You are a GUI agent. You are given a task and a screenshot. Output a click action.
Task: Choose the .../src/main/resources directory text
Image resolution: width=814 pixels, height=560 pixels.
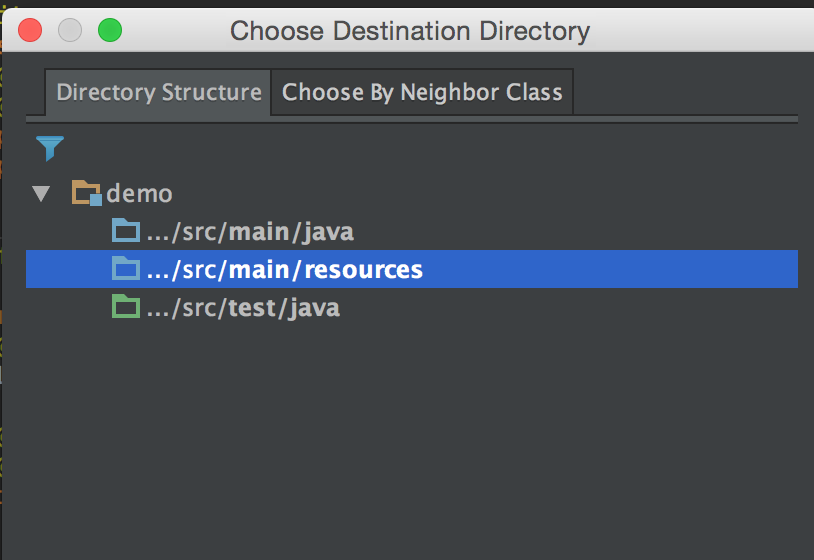point(284,270)
